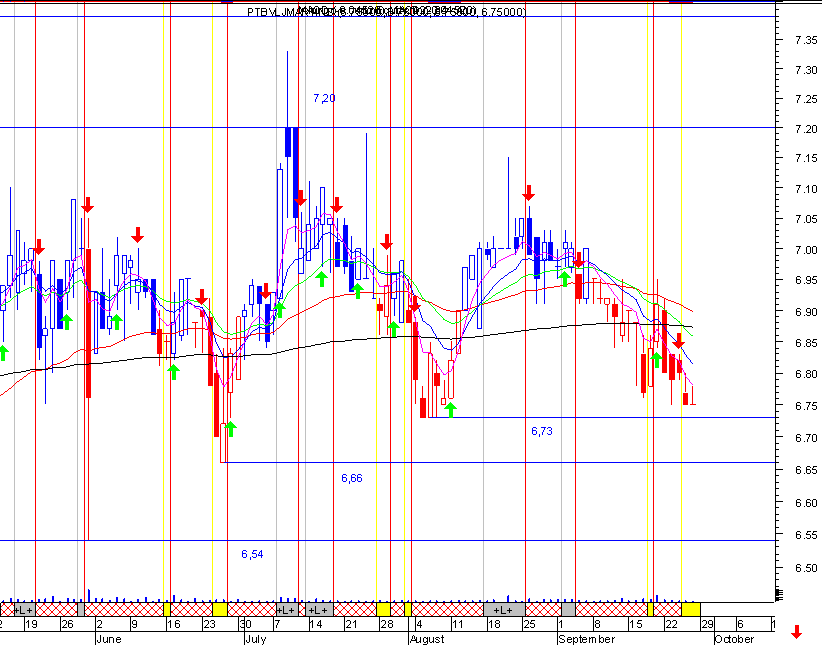Image resolution: width=822 pixels, height=645 pixels.
Task: Click the 6.75 price axis label
Action: pos(806,406)
